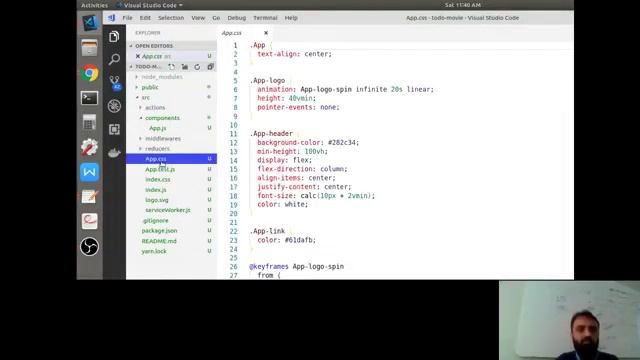Open the Debug menu
Screen dimensions: 640x360
(236, 18)
